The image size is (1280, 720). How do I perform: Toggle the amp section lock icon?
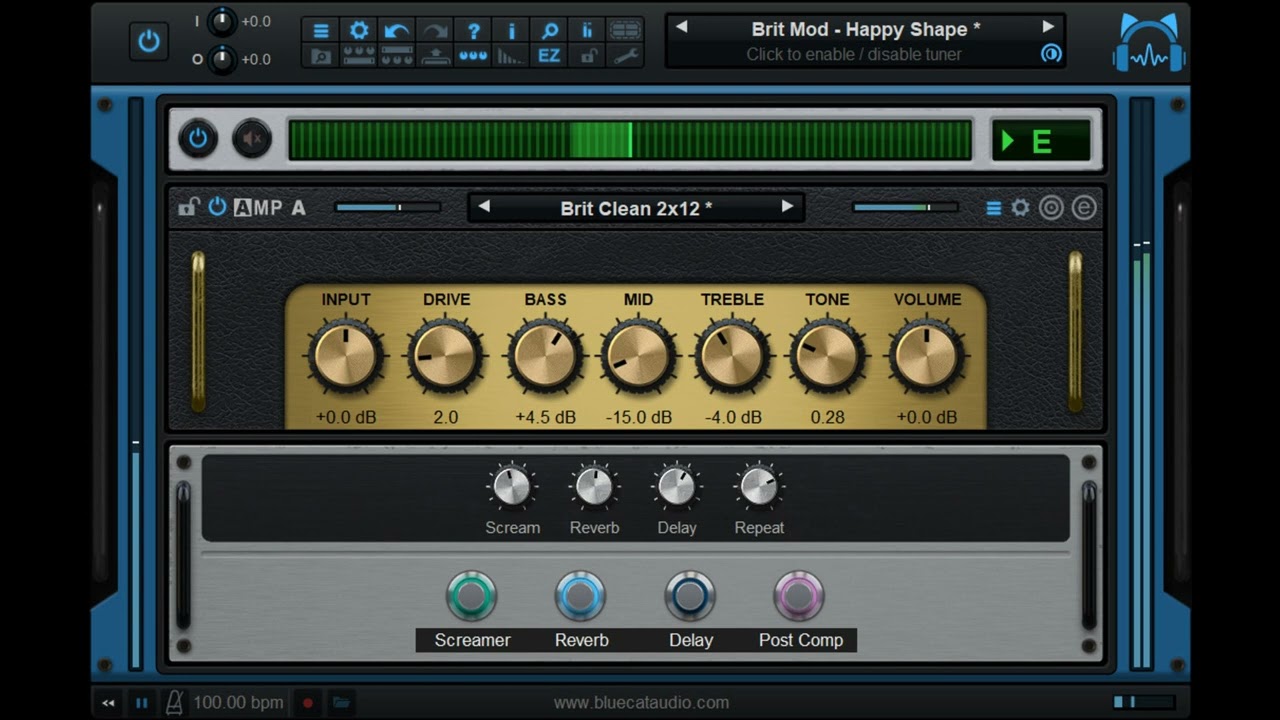point(188,208)
